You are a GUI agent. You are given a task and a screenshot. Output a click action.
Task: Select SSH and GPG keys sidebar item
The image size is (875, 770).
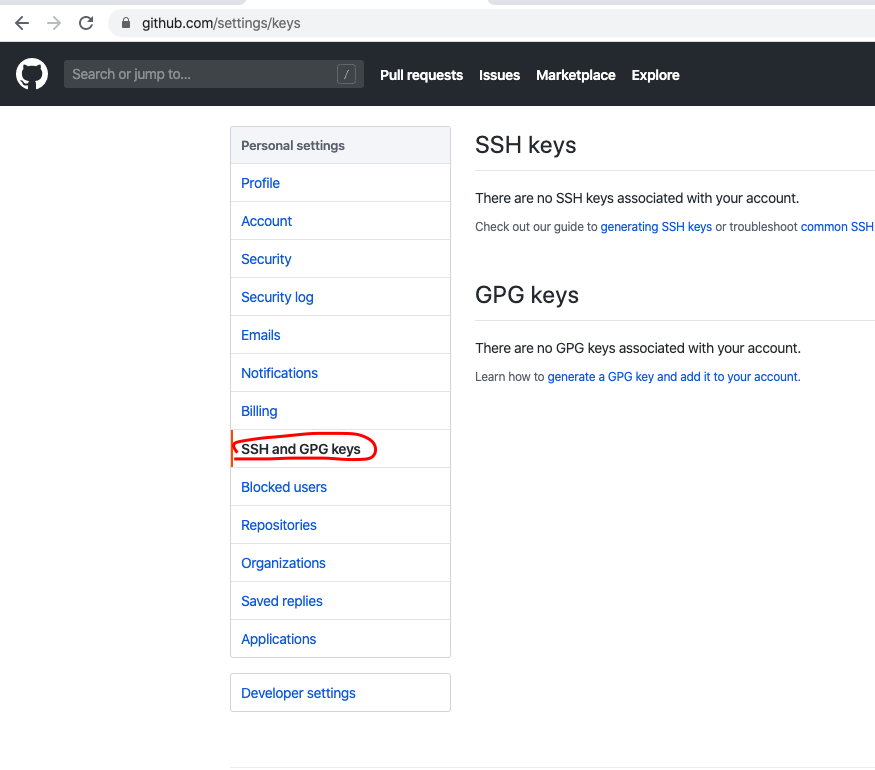(x=340, y=449)
